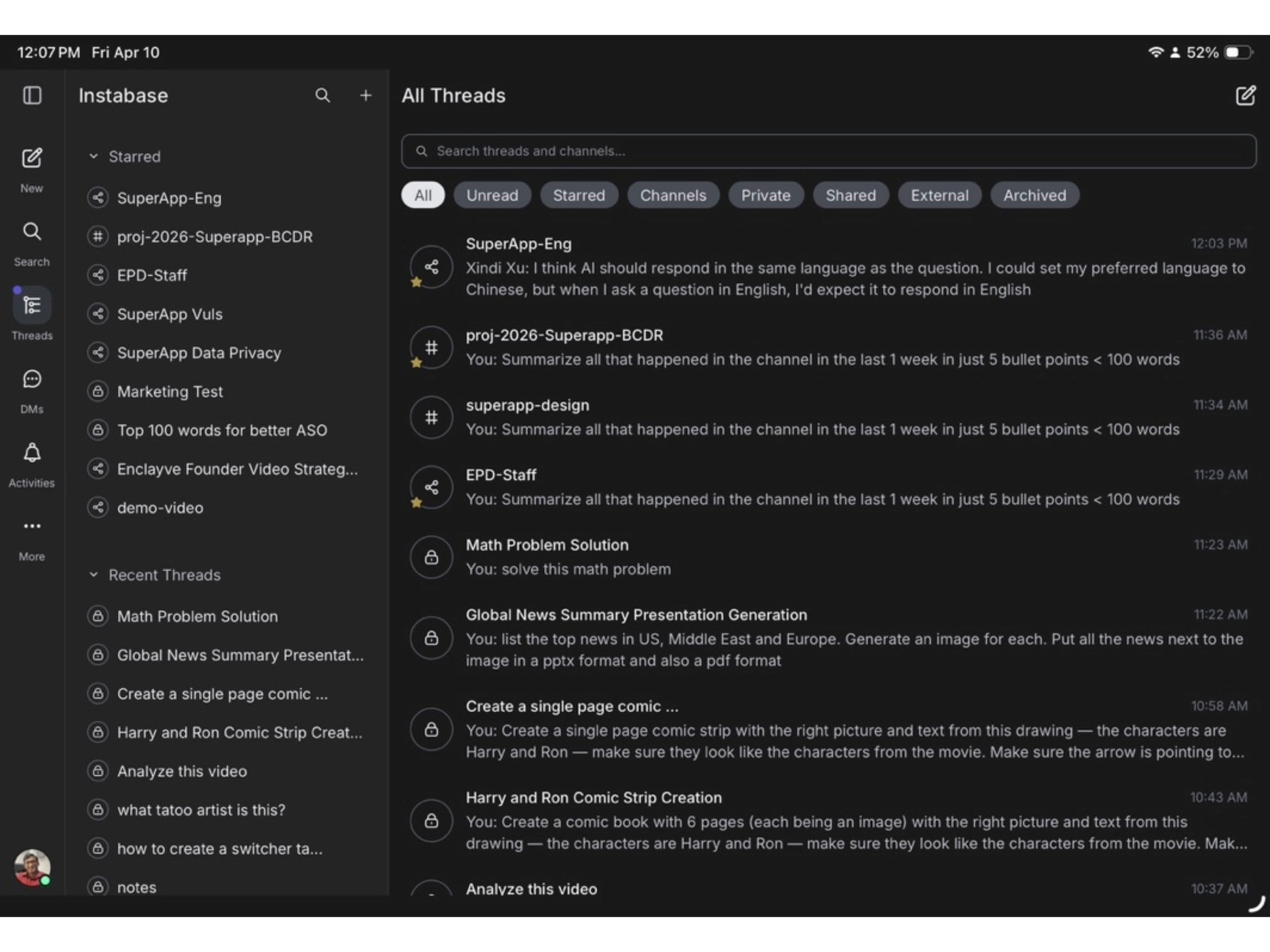Show only Channels filter
This screenshot has width=1270, height=952.
point(673,195)
